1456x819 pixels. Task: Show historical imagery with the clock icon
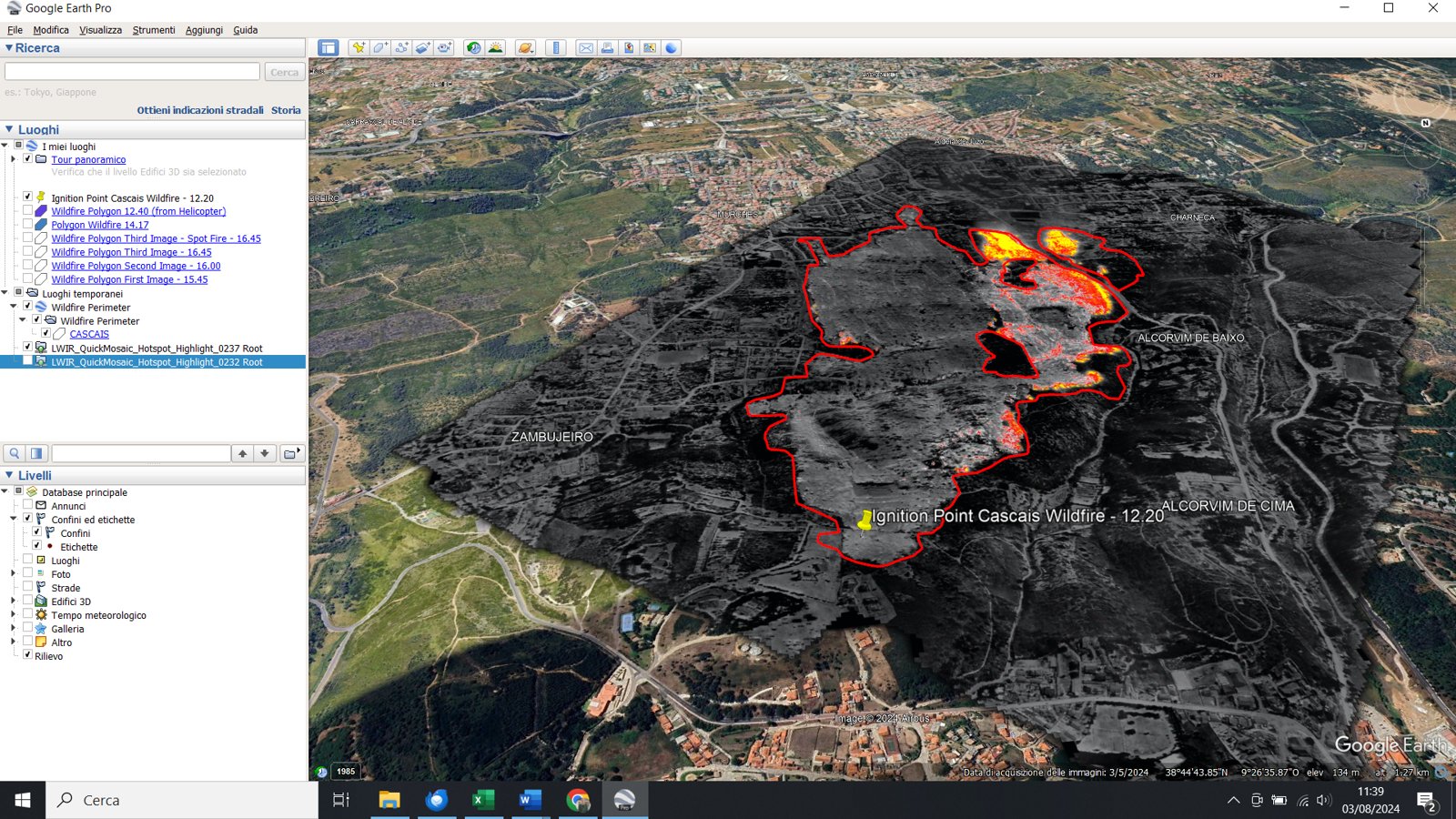(474, 48)
